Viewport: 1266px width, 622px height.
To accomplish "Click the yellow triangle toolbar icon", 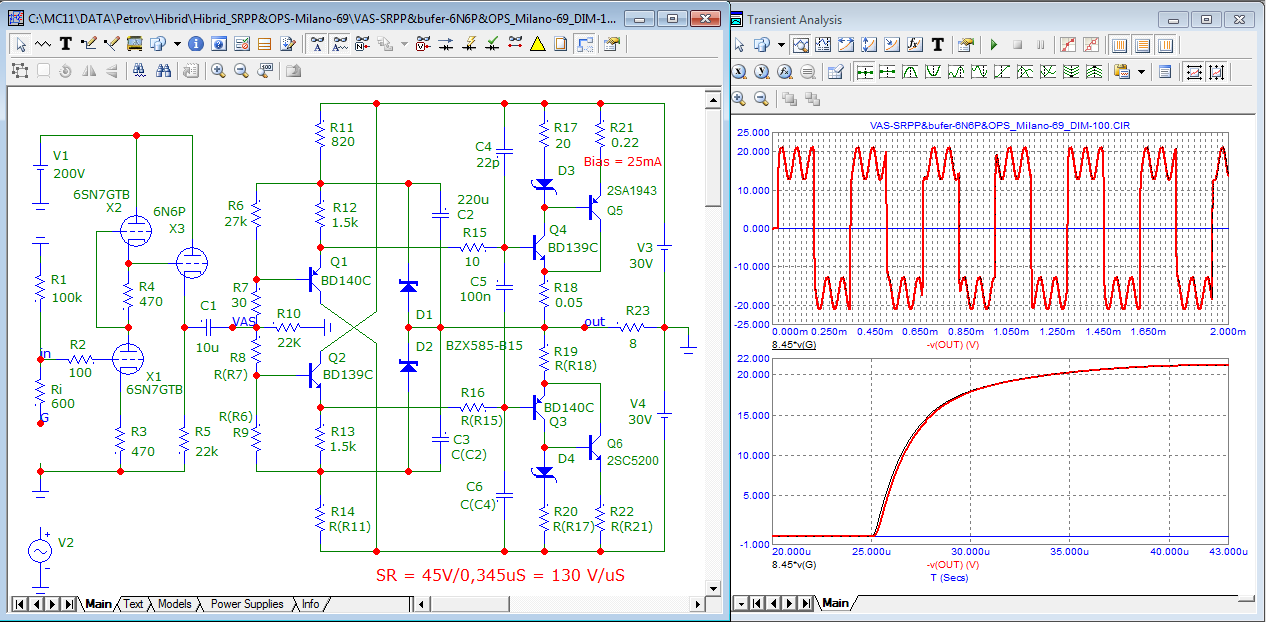I will [x=537, y=44].
